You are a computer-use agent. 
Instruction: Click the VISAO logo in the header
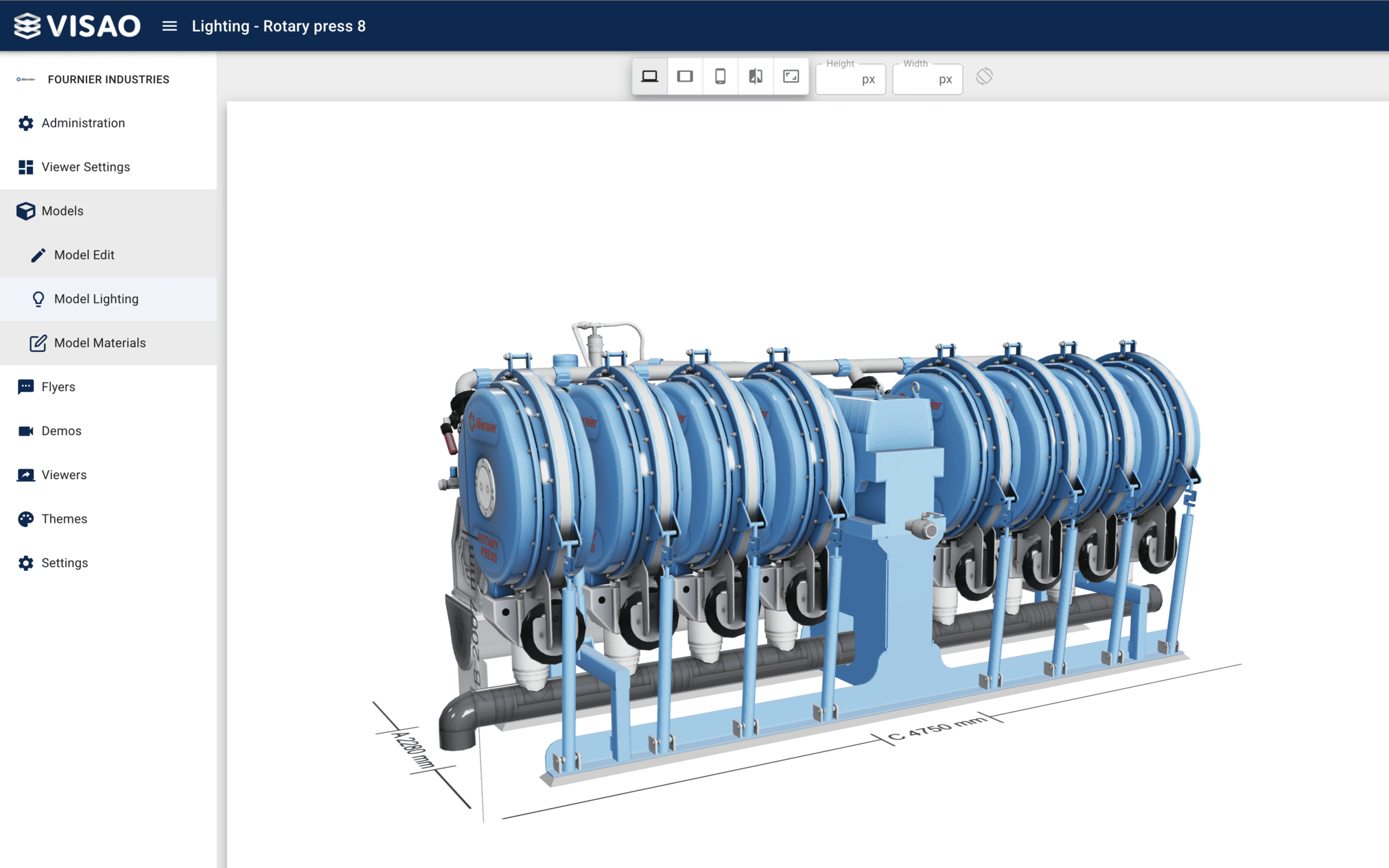pyautogui.click(x=78, y=25)
